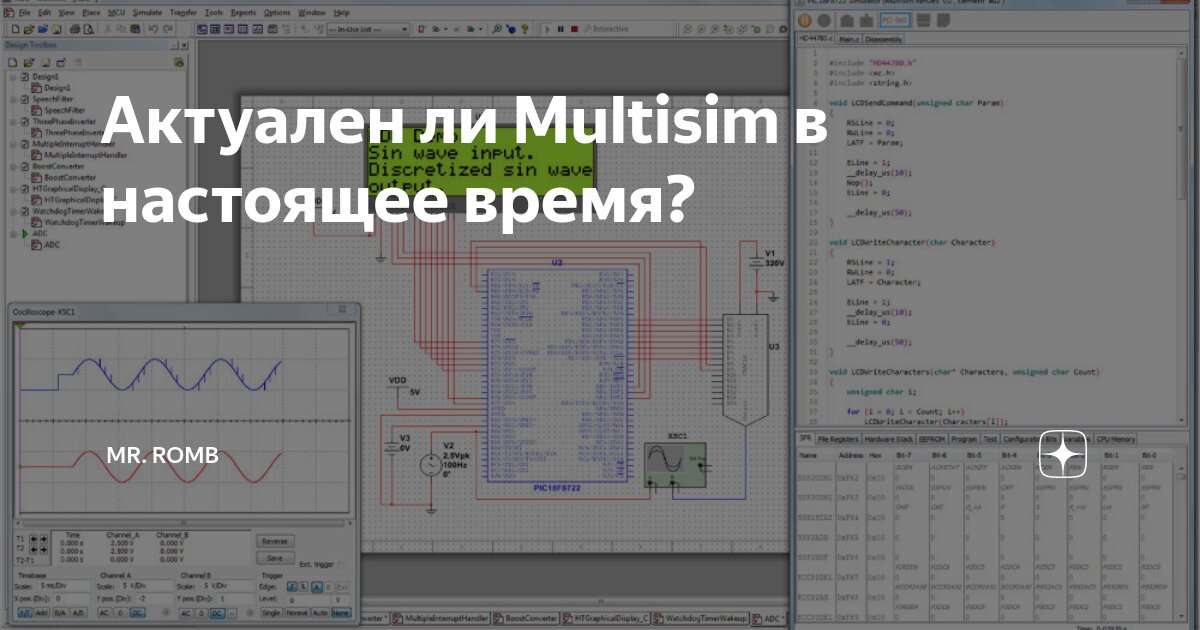1200x630 pixels.
Task: Select the Run simulation icon
Action: tap(548, 28)
